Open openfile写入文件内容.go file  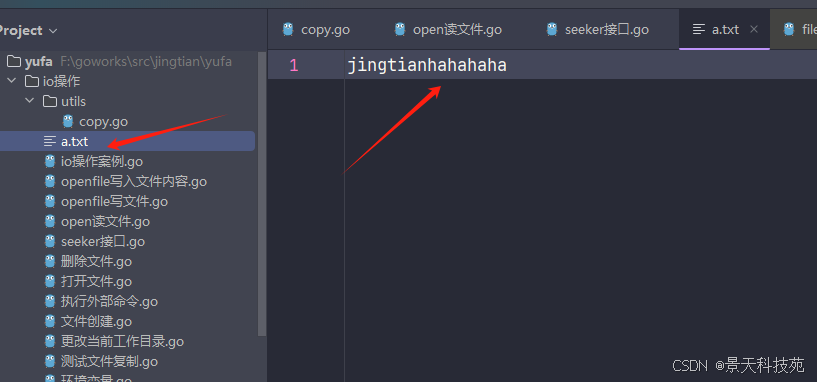click(134, 182)
